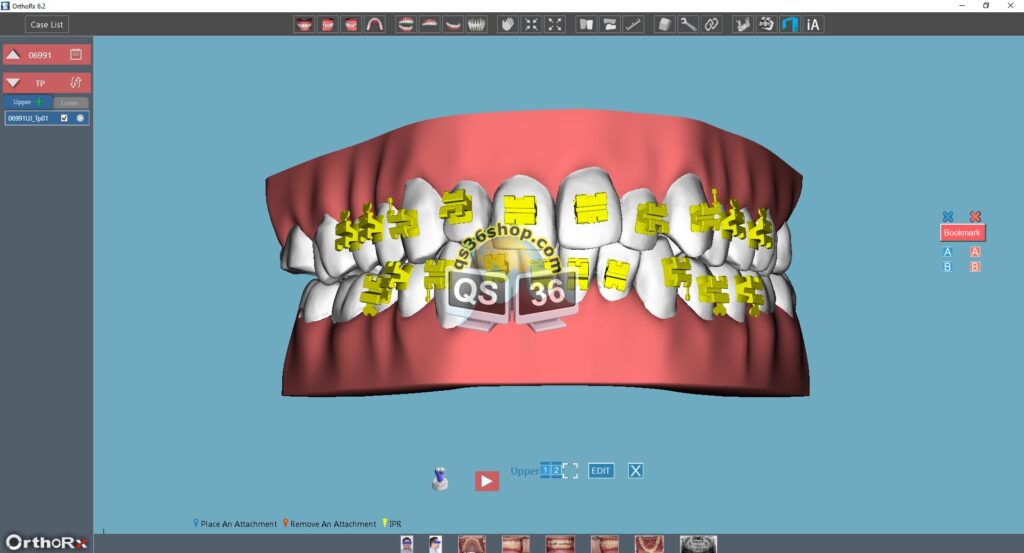1024x553 pixels.
Task: Add upper plan with green plus
Action: coord(40,102)
